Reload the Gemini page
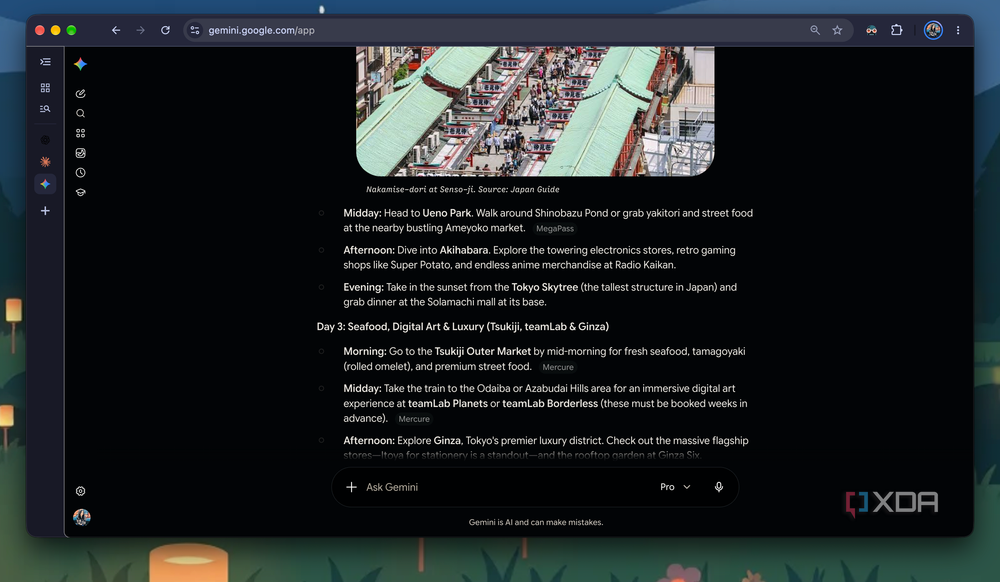Screen dimensions: 1000x582 [165, 30]
